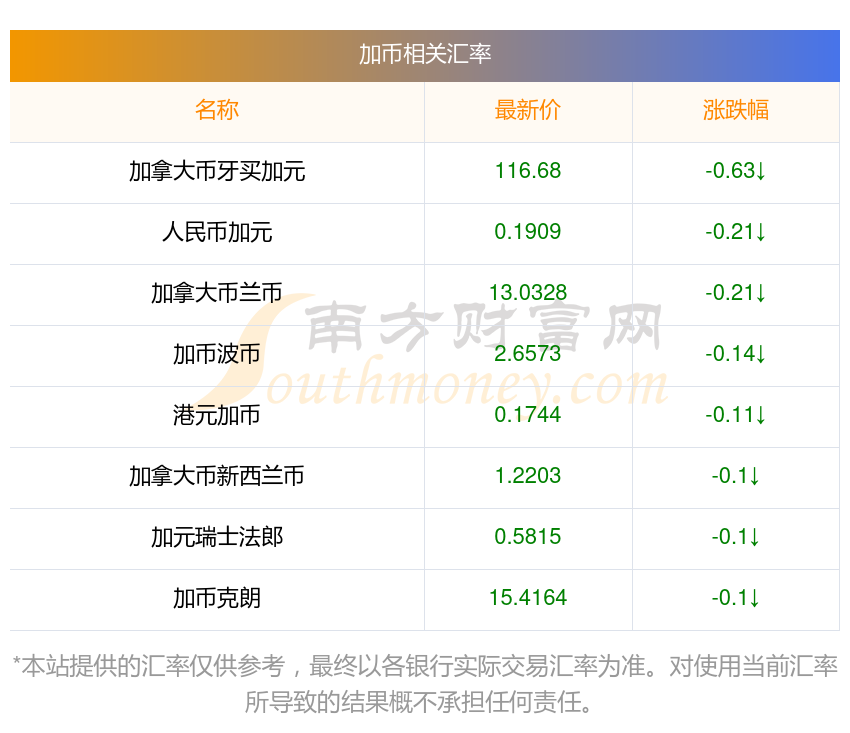The image size is (850, 733).
Task: Click the change value -0.63↓
Action: [x=736, y=171]
